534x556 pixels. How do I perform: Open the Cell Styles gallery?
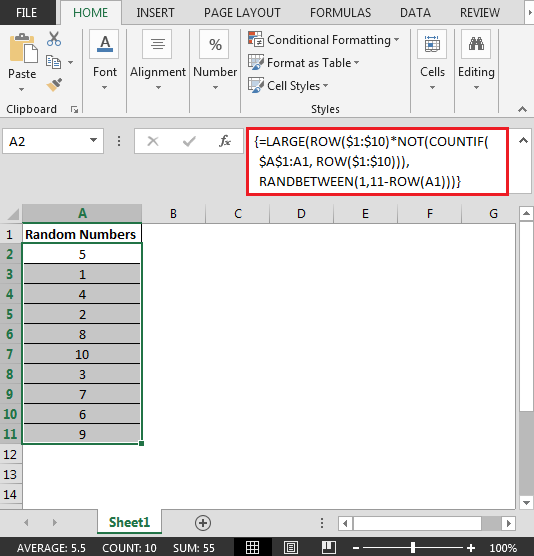[x=288, y=85]
